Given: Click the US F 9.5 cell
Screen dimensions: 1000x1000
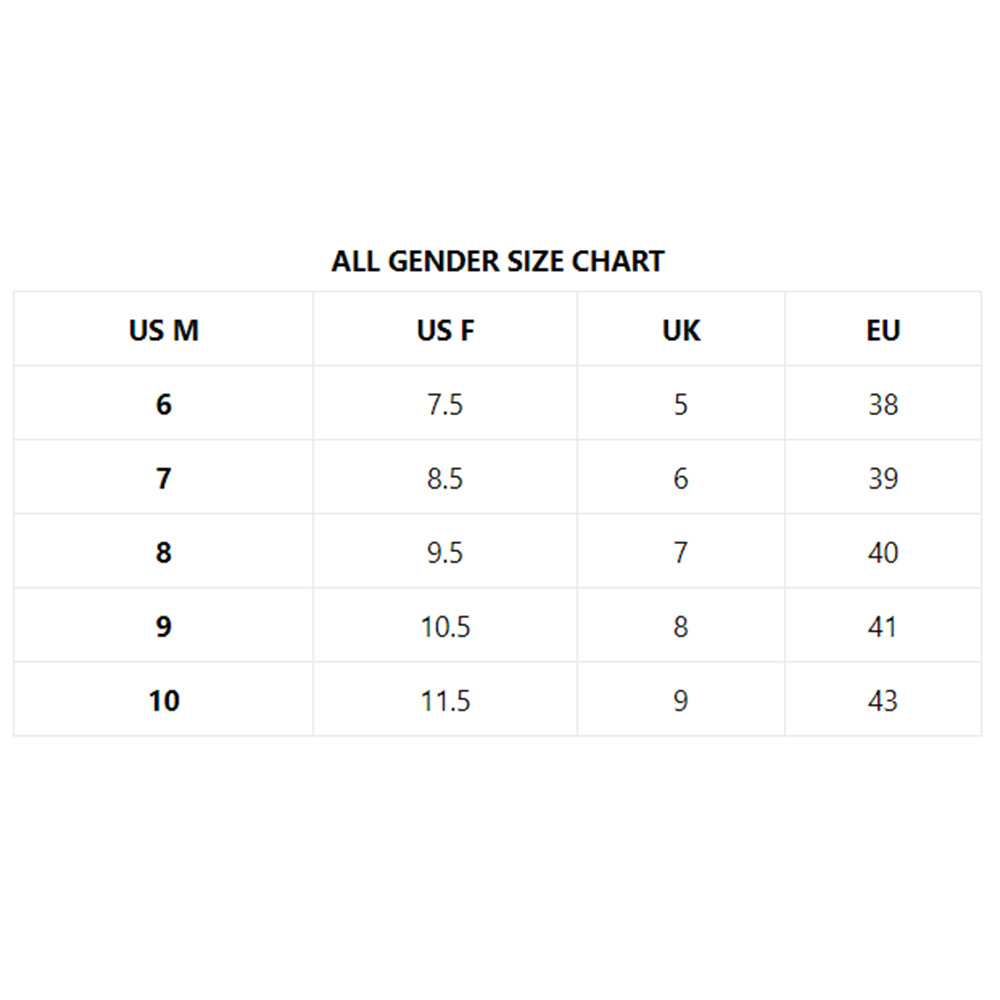Looking at the screenshot, I should point(445,551).
